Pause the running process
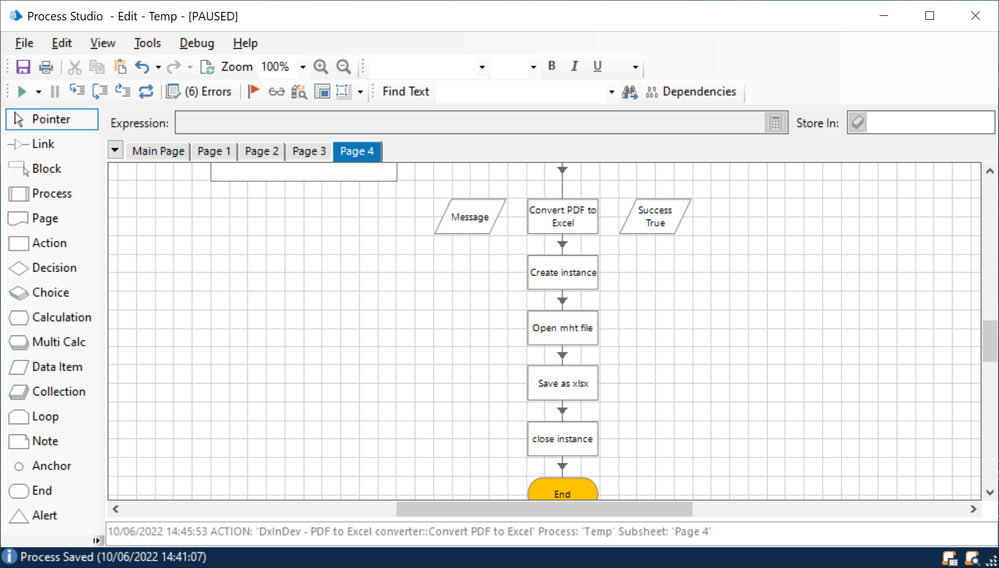Image resolution: width=999 pixels, height=568 pixels. point(55,92)
